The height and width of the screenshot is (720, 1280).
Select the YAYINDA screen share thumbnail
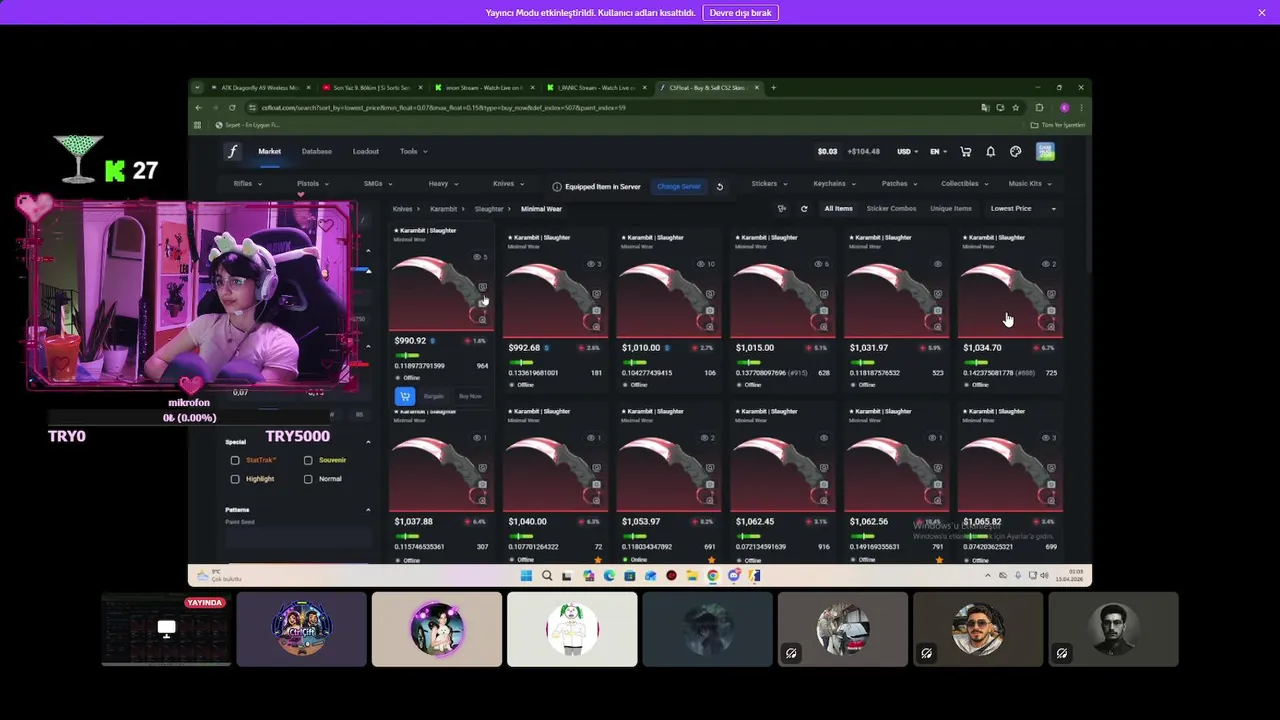tap(166, 629)
